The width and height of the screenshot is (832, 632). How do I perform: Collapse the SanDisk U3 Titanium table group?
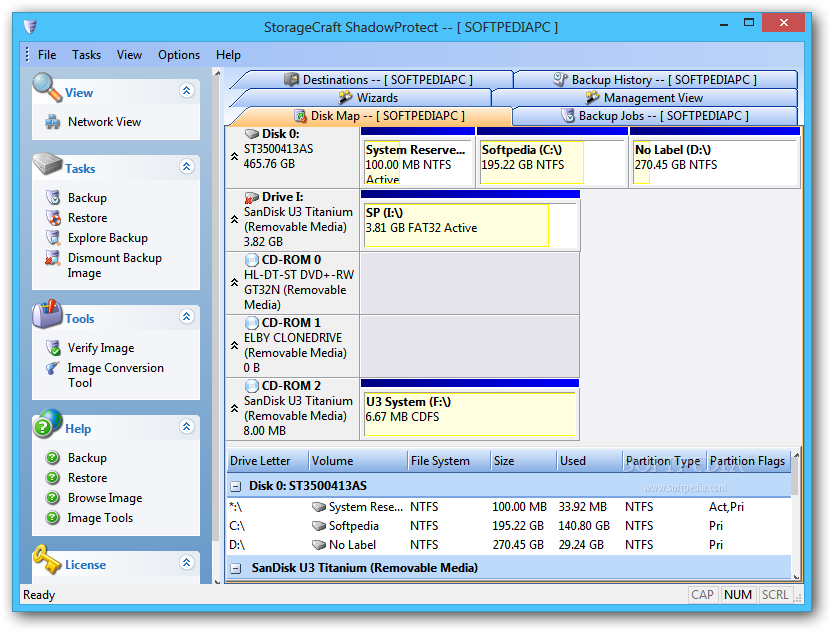236,569
